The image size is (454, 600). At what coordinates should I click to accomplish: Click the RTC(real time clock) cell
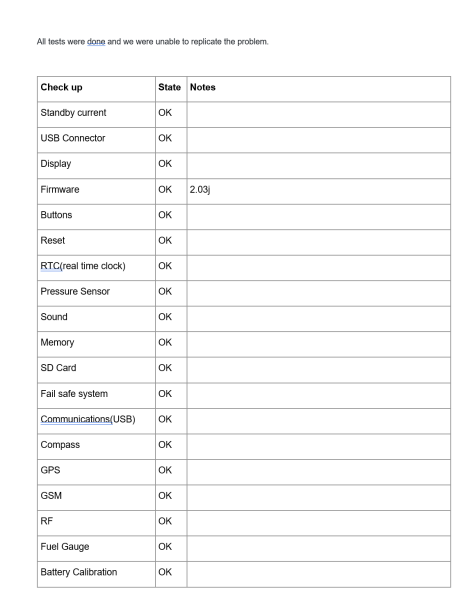coord(96,268)
